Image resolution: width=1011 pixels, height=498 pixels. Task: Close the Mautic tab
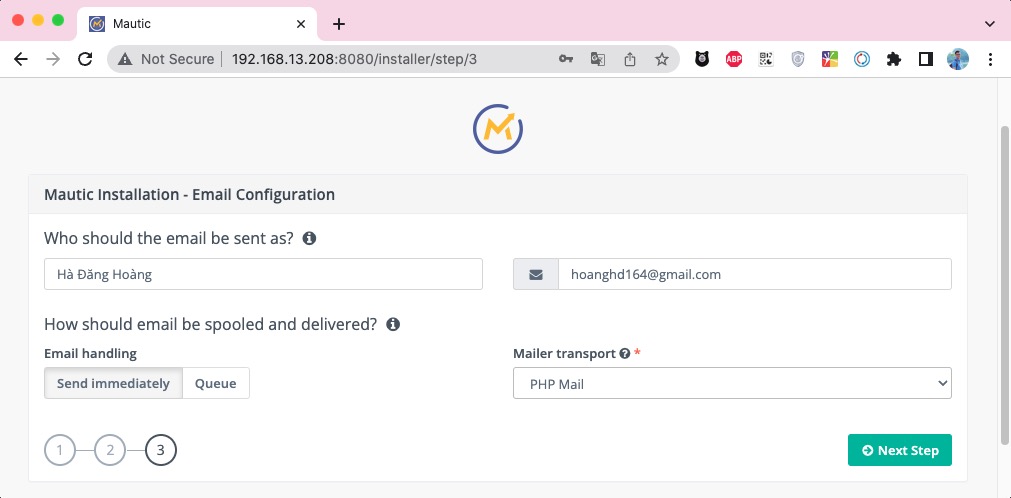pyautogui.click(x=300, y=24)
